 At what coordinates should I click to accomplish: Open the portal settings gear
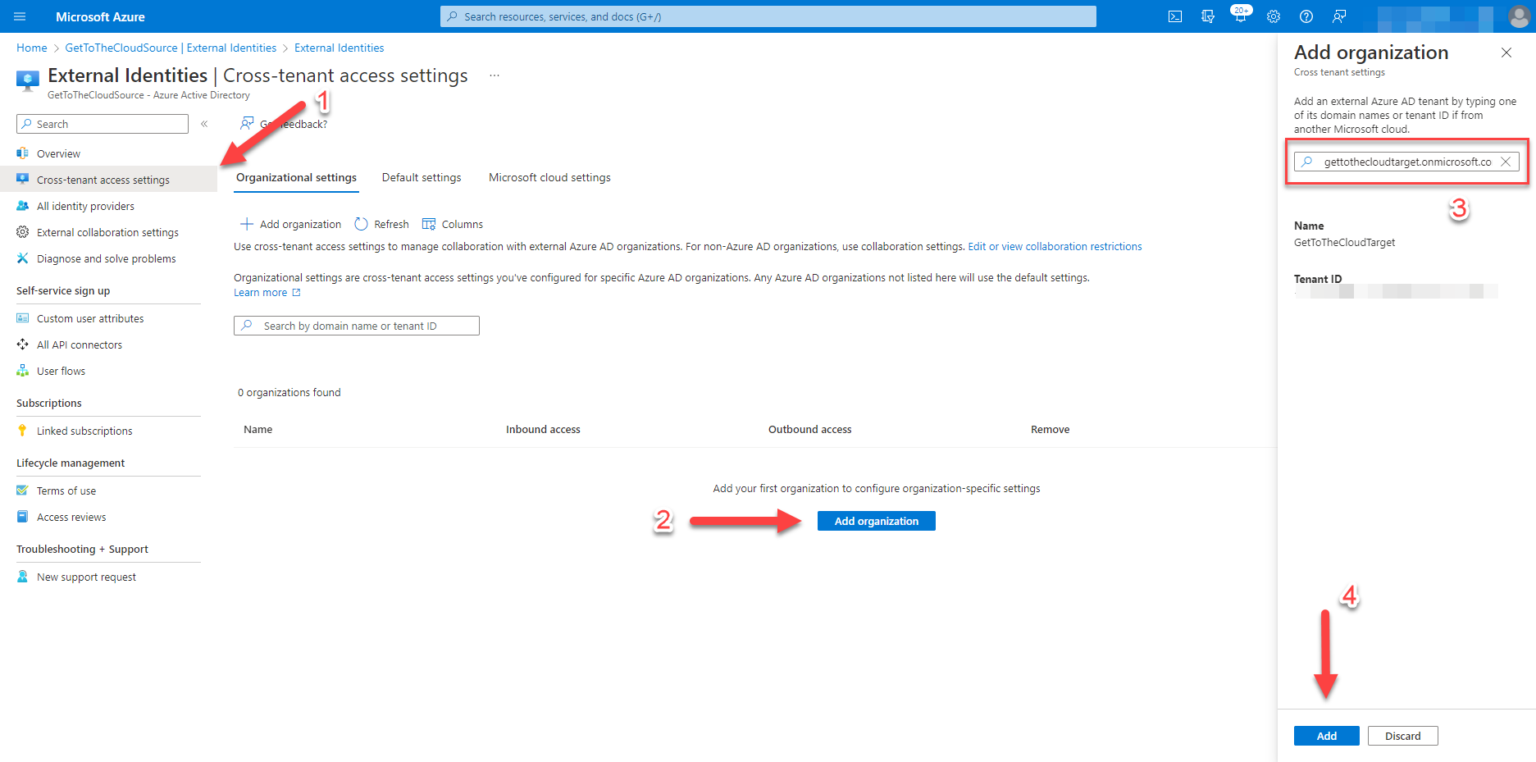pos(1273,16)
